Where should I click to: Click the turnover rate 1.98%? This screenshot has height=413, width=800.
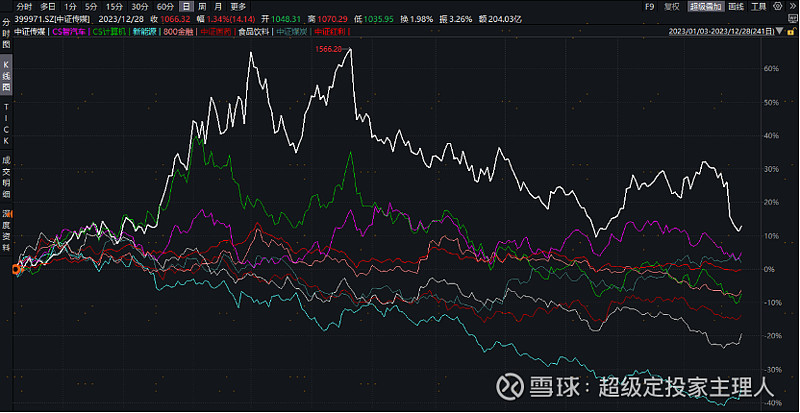pos(423,19)
